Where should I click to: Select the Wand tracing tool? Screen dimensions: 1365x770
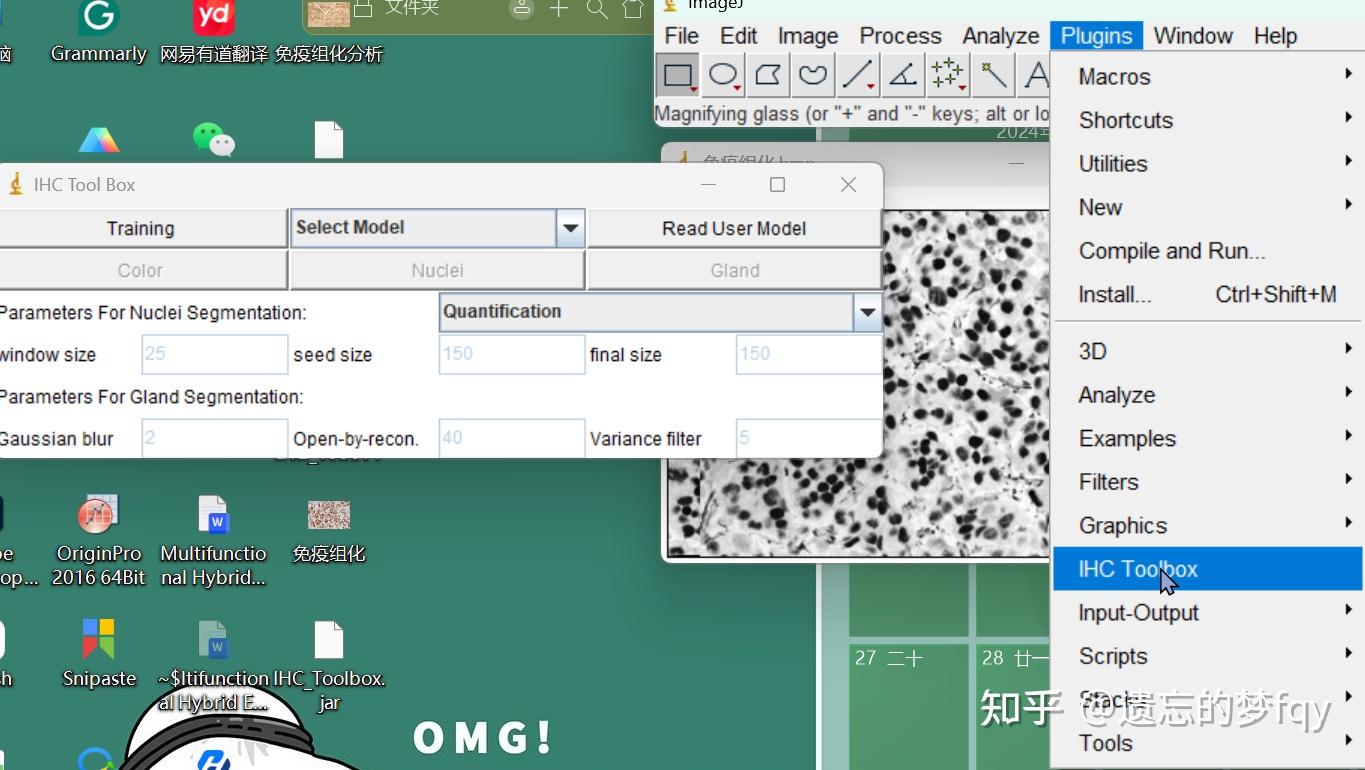(992, 75)
